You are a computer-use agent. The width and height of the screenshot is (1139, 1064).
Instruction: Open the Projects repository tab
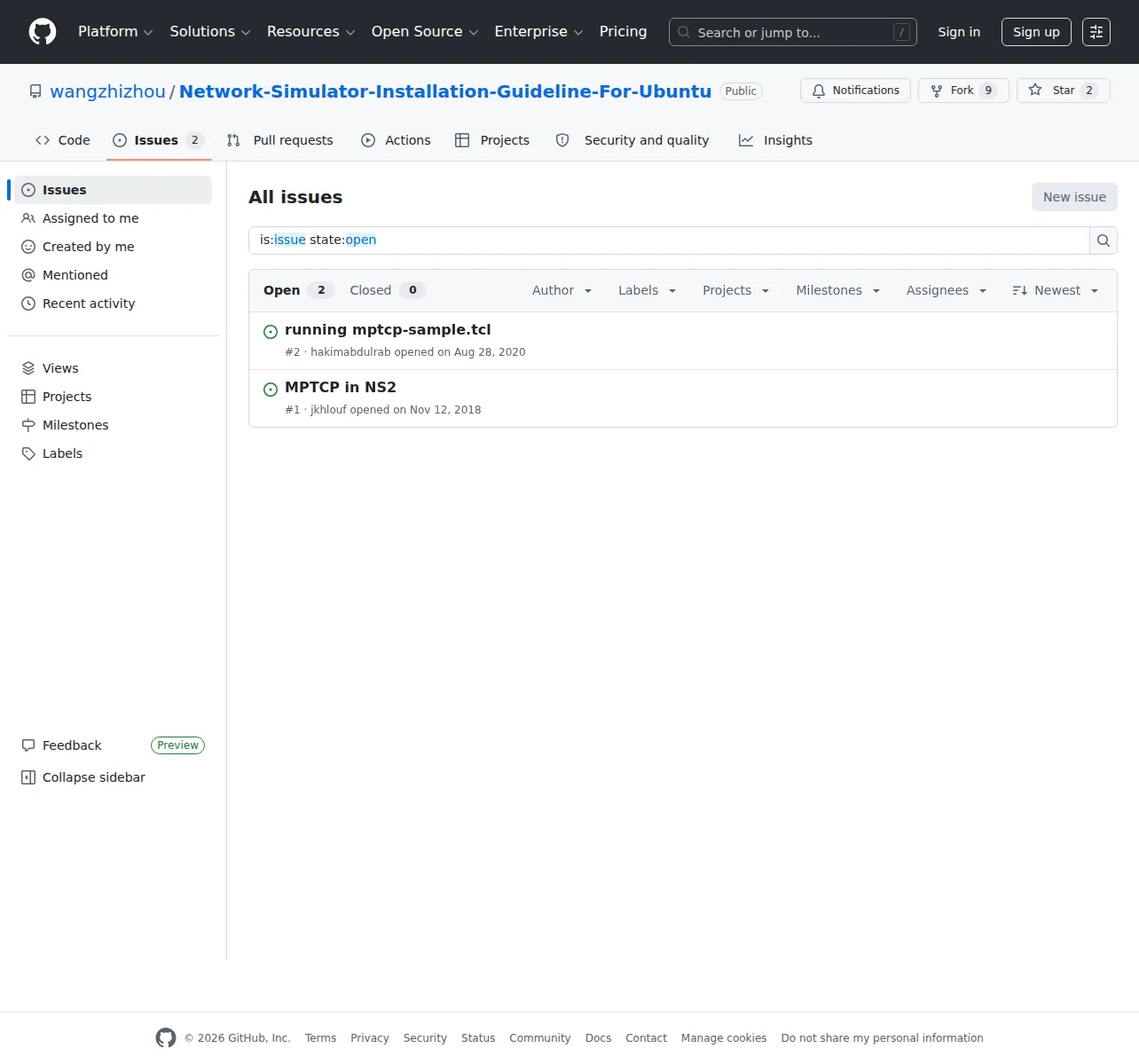point(492,140)
